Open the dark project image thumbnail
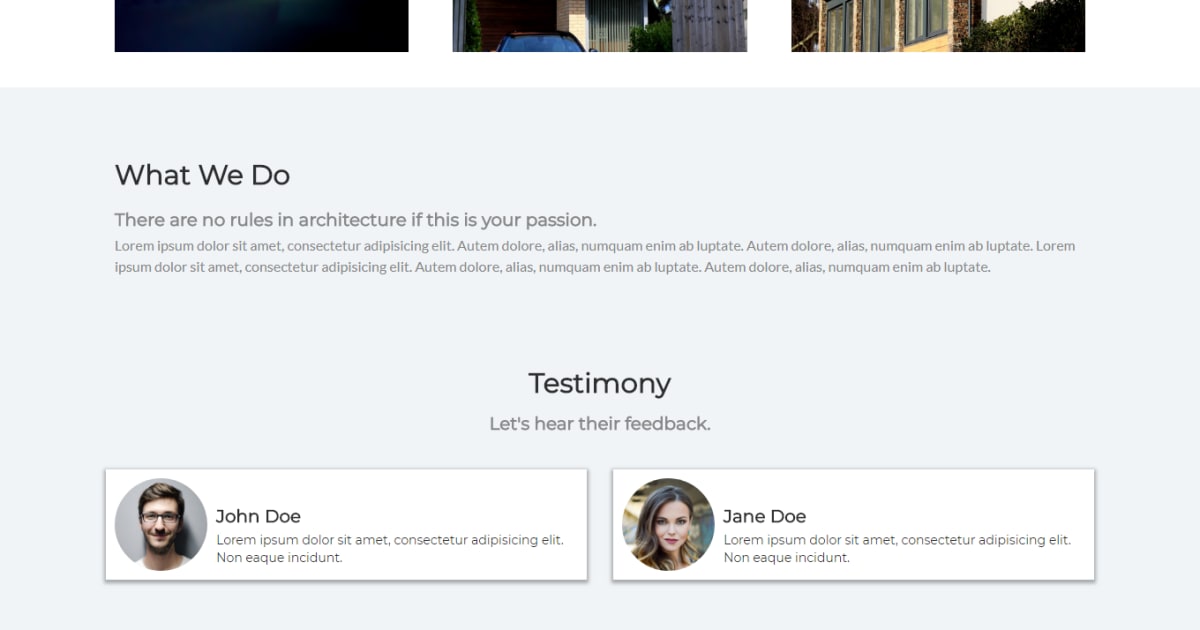 click(262, 26)
